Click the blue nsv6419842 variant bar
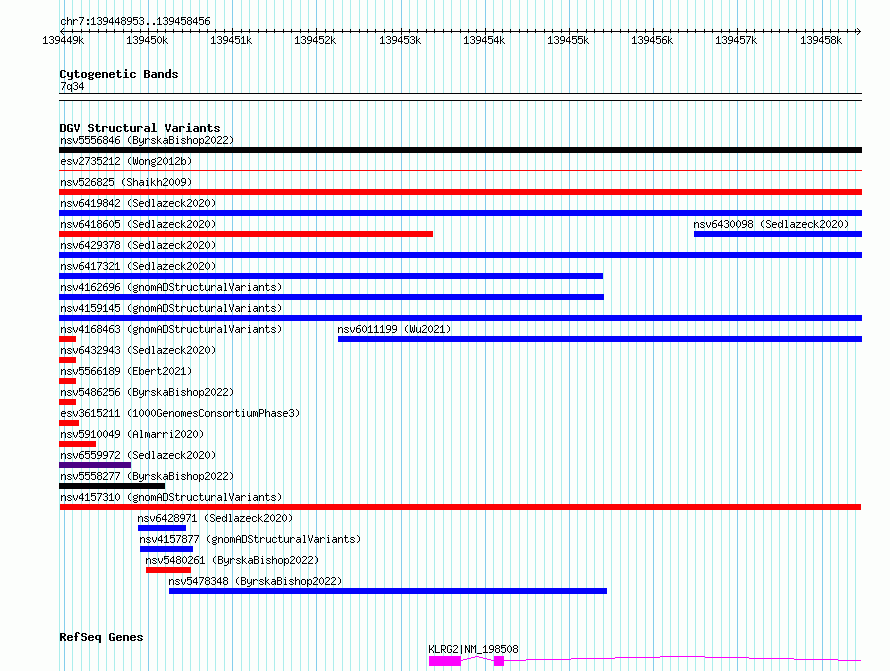Screen dimensions: 890x671 pos(460,213)
